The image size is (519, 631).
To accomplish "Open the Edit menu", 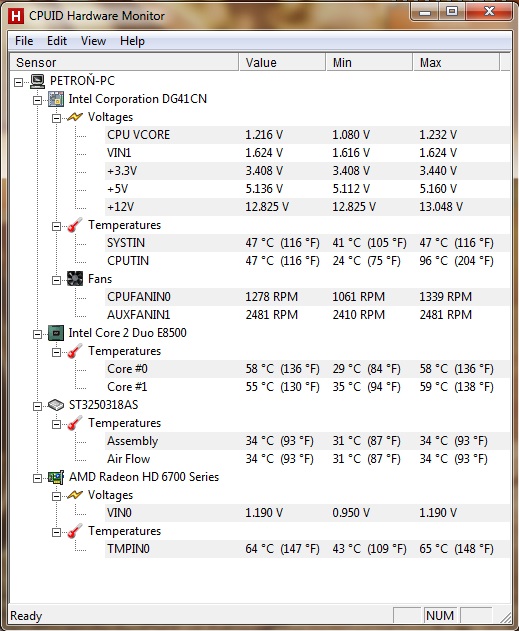I will pyautogui.click(x=57, y=41).
